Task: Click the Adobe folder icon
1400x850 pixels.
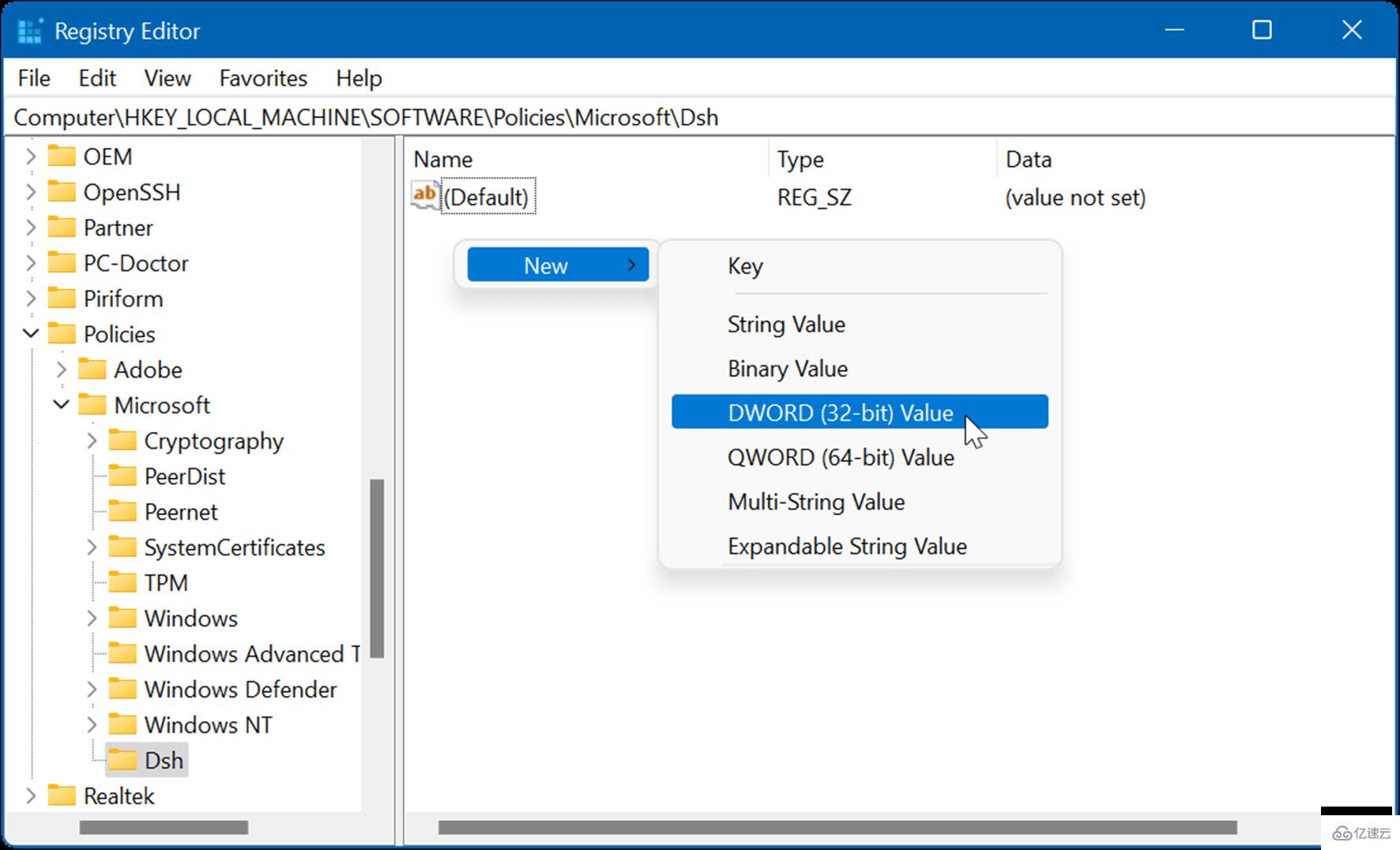Action: click(92, 369)
